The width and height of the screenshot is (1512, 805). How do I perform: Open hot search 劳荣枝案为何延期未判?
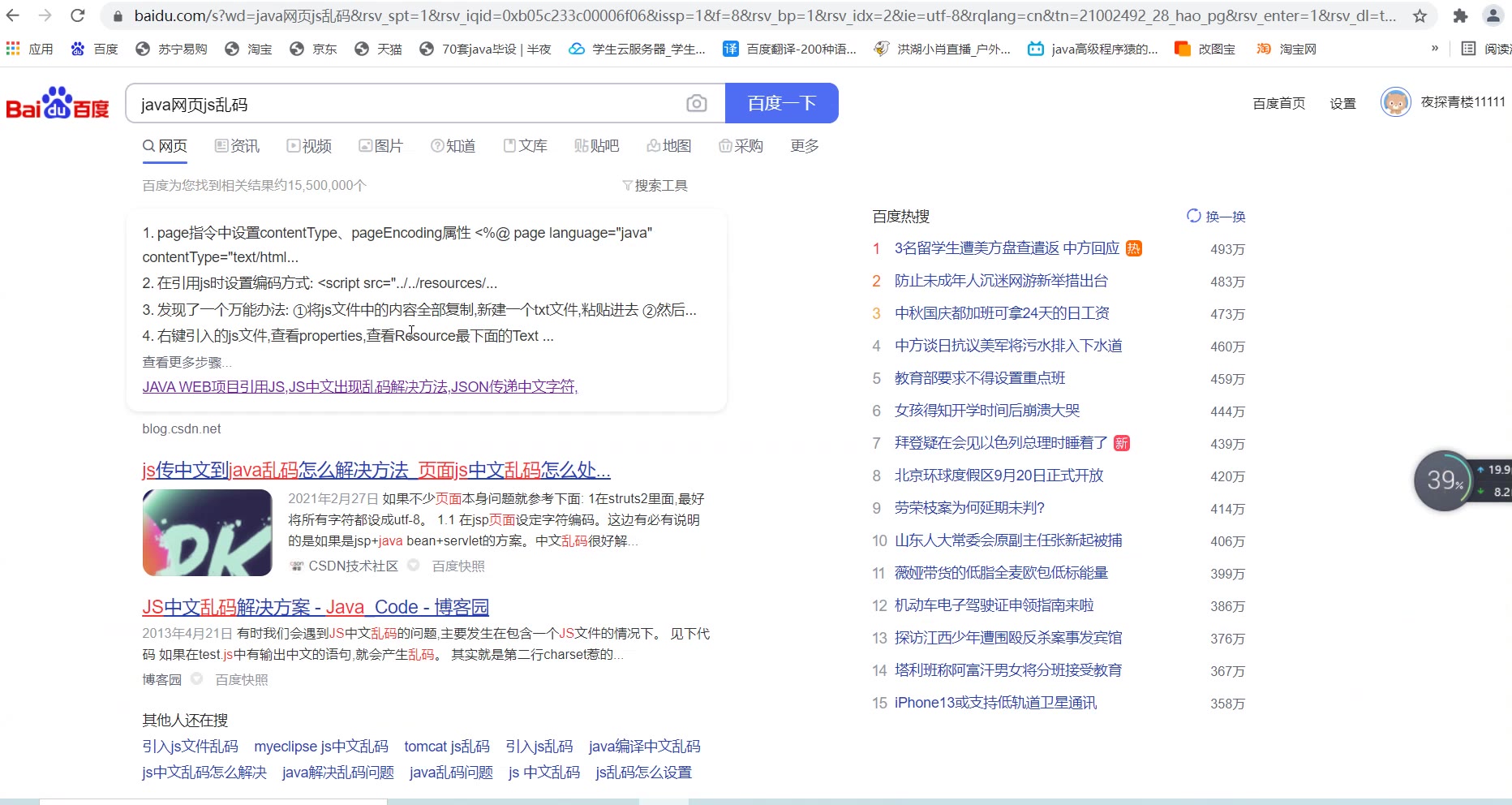pos(969,508)
